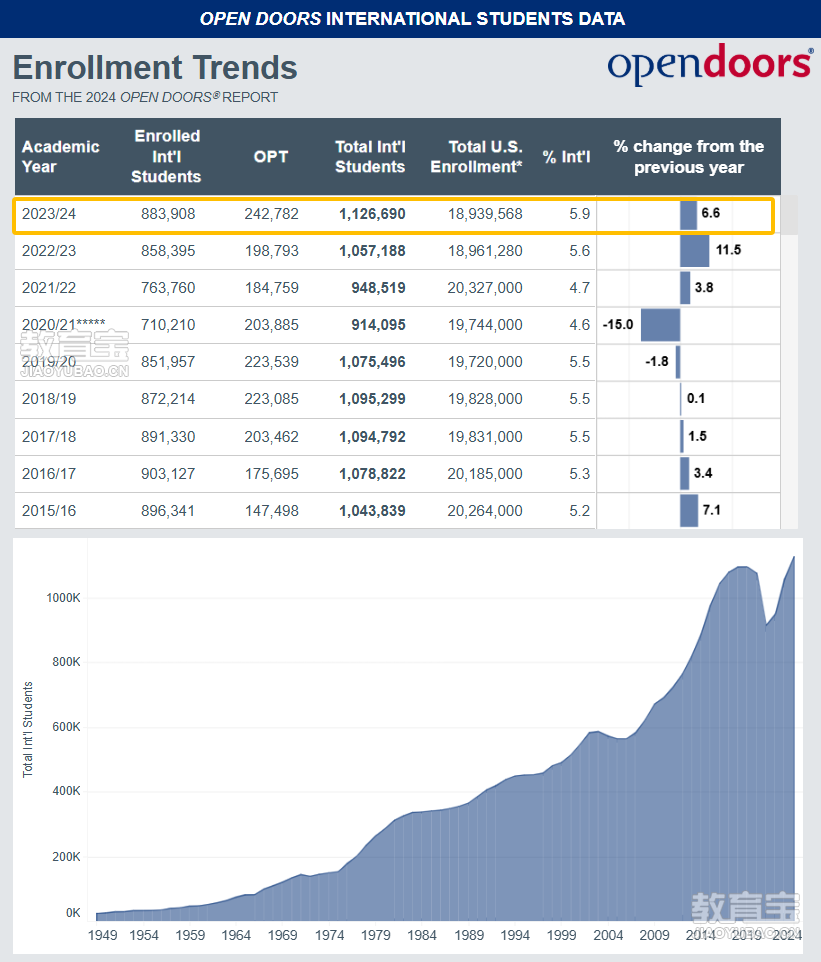Click the 1000K y-axis label

click(x=63, y=598)
